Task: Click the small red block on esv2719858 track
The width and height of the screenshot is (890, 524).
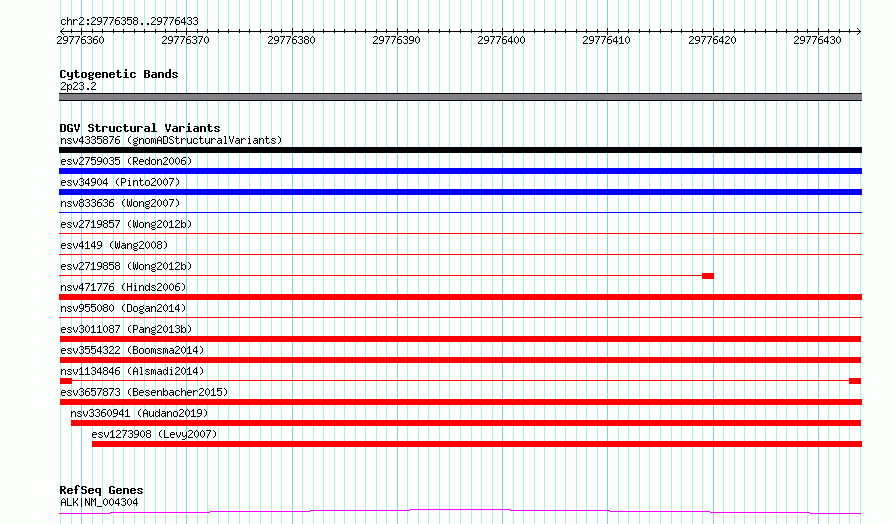Action: [x=708, y=276]
